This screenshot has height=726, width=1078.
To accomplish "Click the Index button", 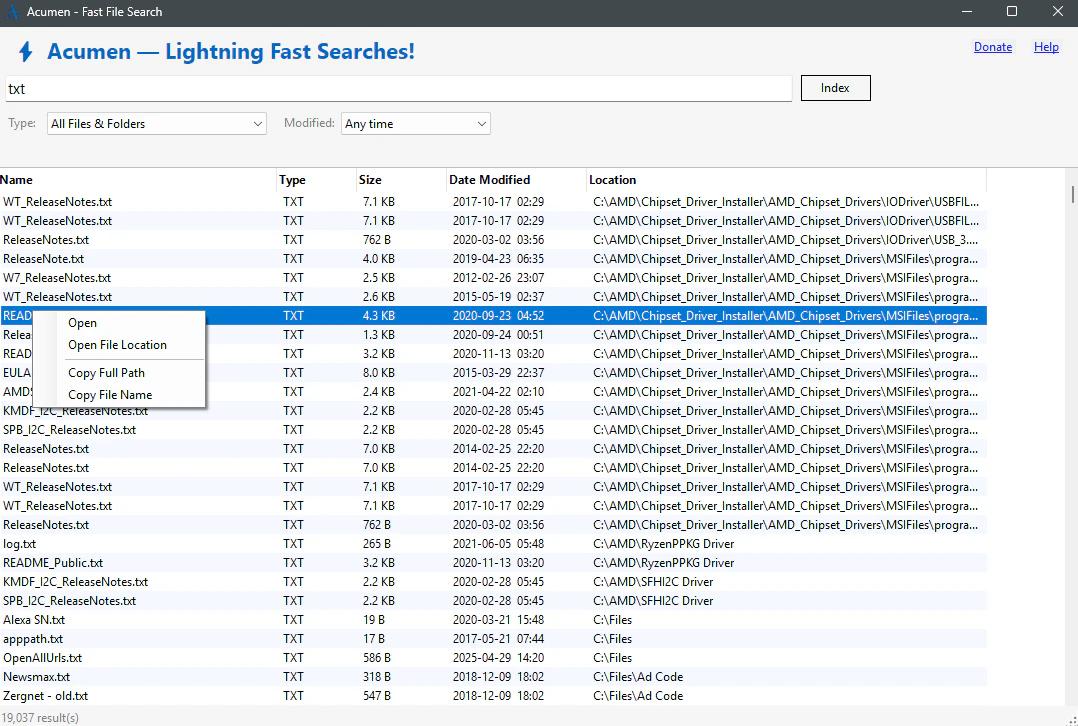I will pyautogui.click(x=835, y=88).
